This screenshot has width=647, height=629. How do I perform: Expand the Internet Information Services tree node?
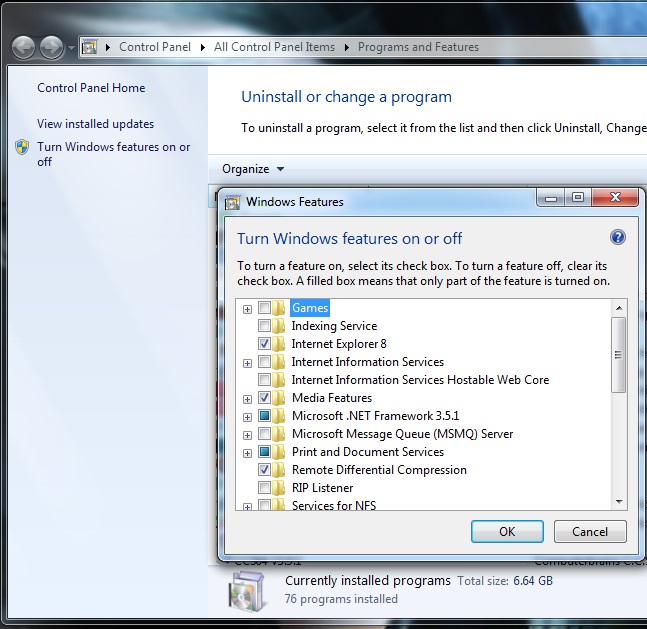(x=247, y=363)
